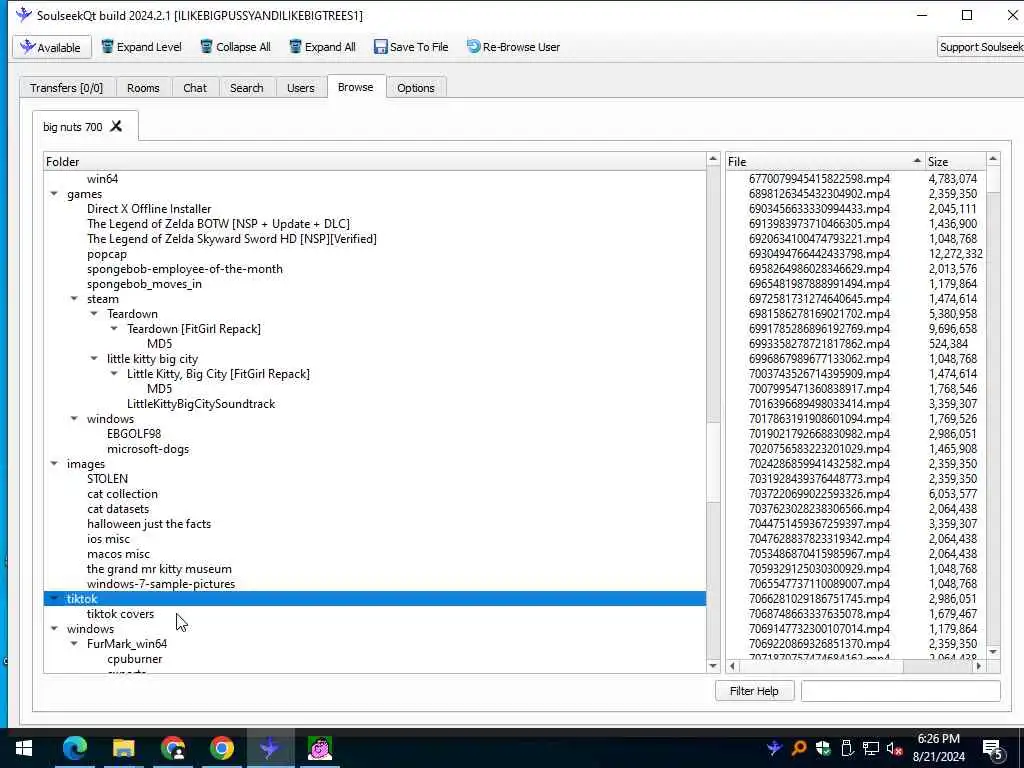
Task: Click the Re-Browse User refresh icon
Action: [473, 46]
